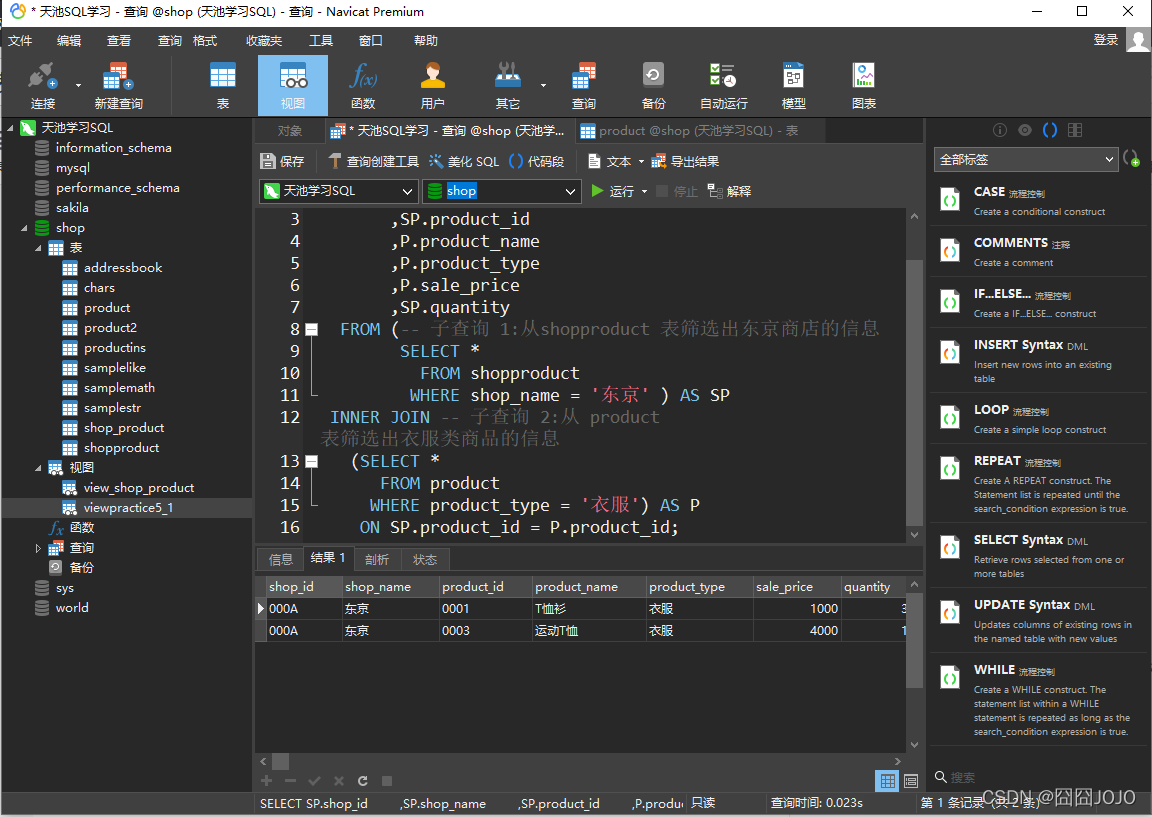Open the 帮助 help menu
Viewport: 1152px width, 817px height.
[425, 40]
